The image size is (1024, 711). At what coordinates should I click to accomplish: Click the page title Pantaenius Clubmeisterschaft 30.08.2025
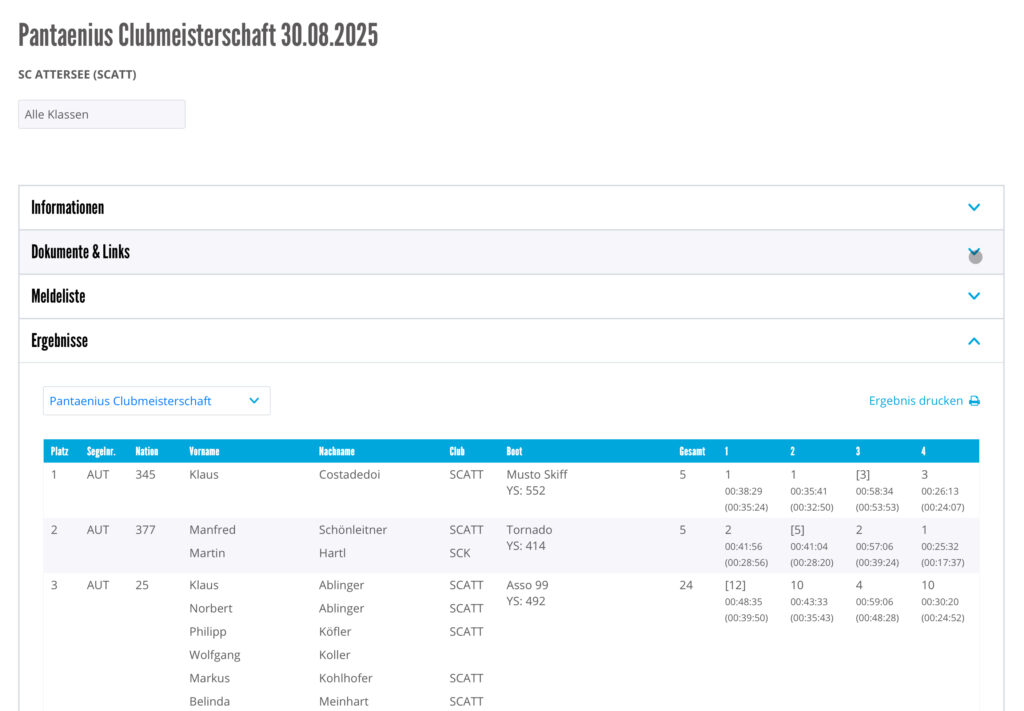click(198, 35)
